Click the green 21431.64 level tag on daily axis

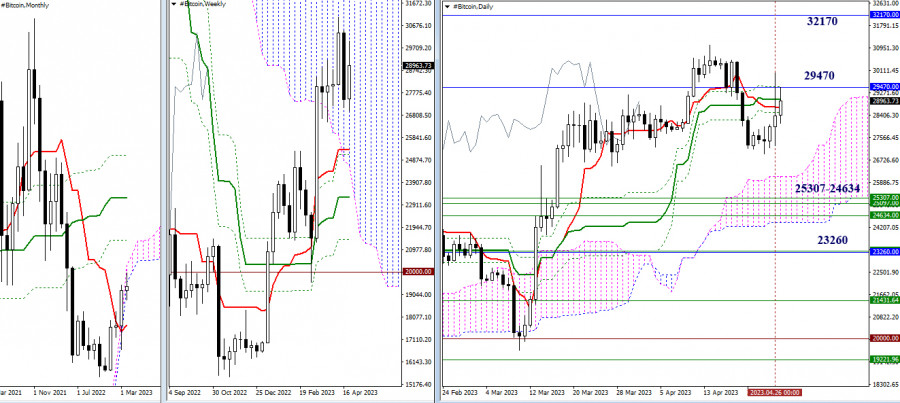(884, 300)
